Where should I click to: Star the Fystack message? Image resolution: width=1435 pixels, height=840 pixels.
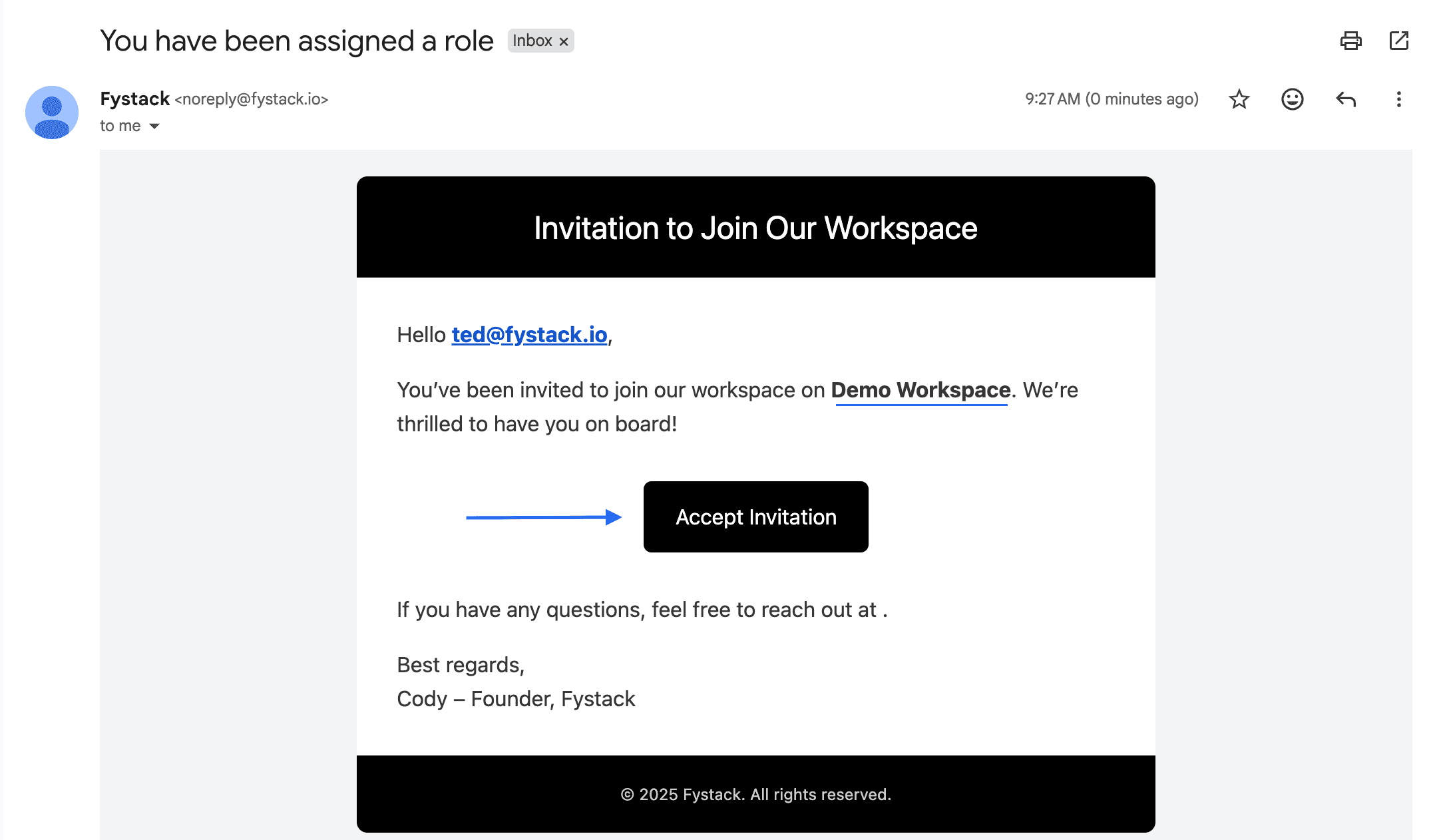click(x=1239, y=99)
